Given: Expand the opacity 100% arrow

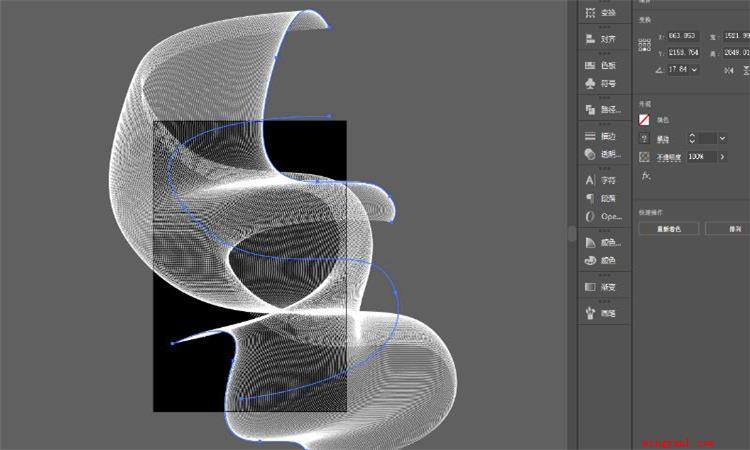Looking at the screenshot, I should 722,157.
